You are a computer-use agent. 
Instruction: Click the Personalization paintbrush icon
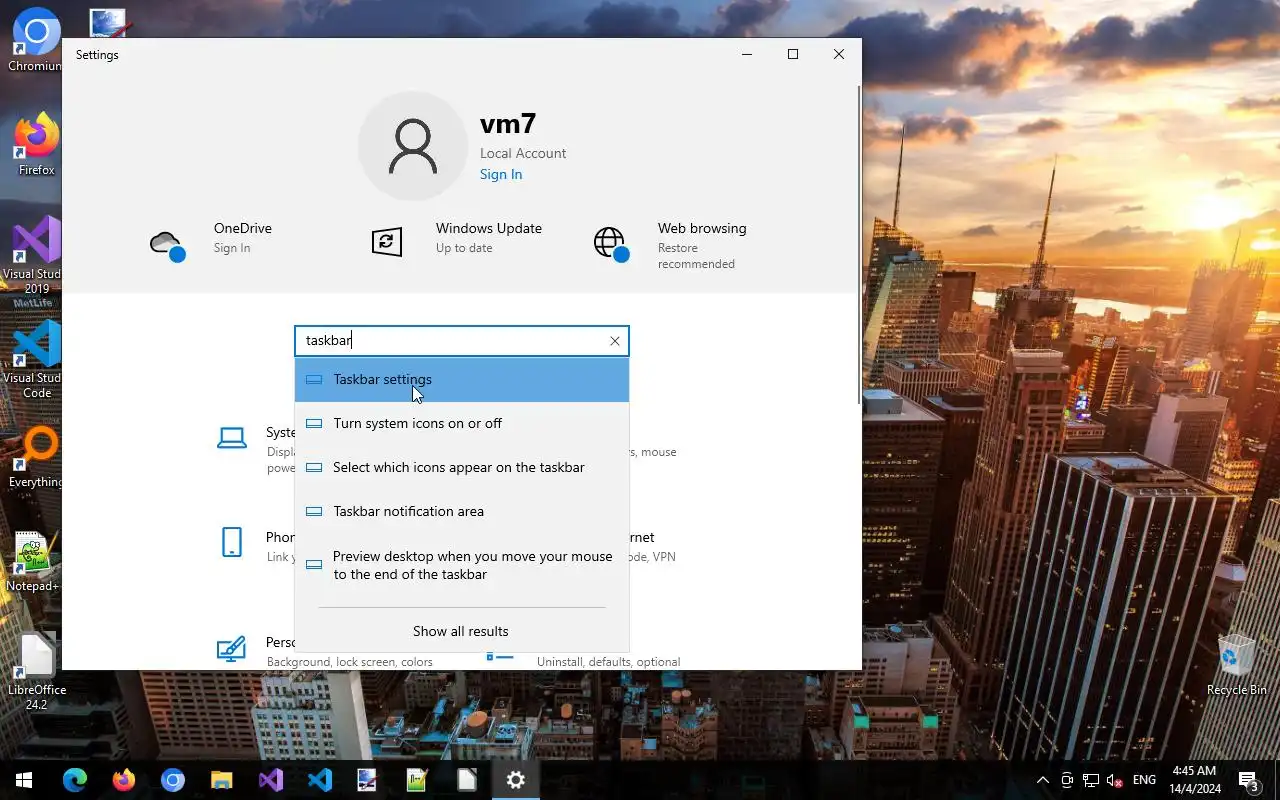tap(231, 649)
